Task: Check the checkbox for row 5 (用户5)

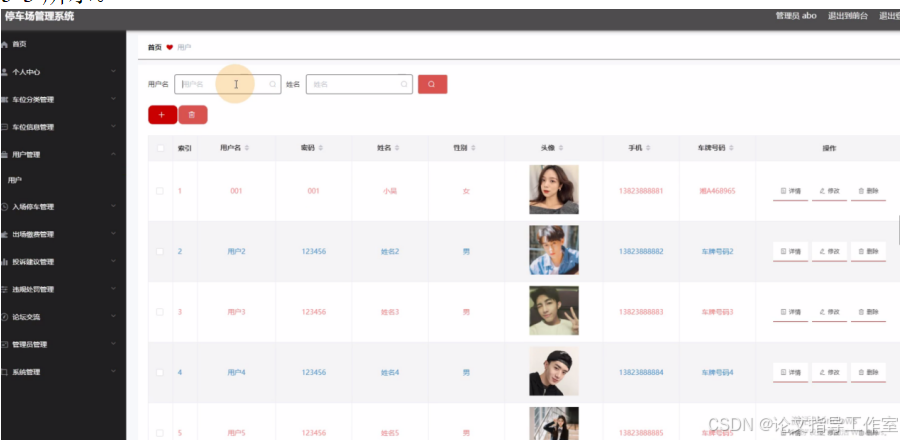Action: click(160, 433)
